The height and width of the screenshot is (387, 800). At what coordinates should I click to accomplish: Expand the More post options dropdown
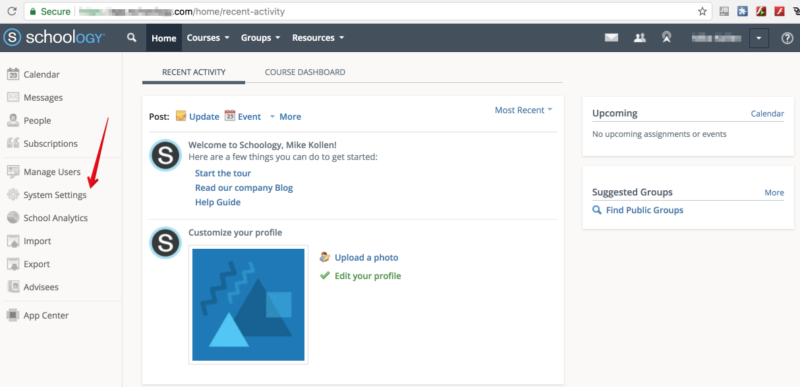(x=285, y=117)
